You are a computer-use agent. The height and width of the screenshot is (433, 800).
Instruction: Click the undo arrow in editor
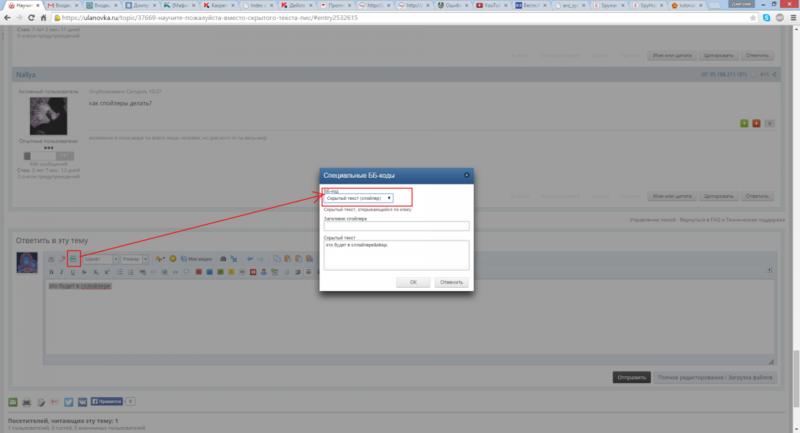(250, 259)
